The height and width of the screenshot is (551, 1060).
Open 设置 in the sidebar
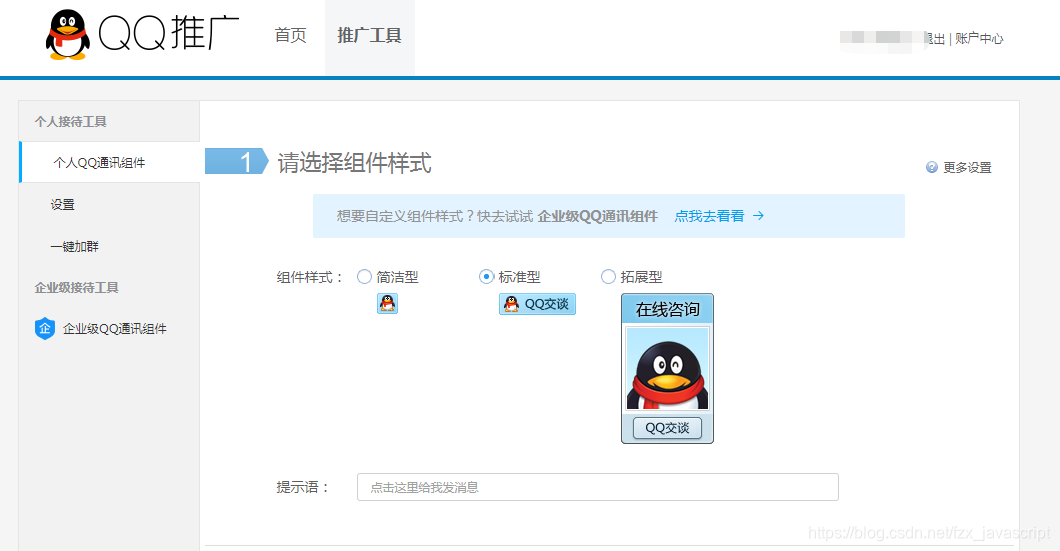pyautogui.click(x=63, y=204)
